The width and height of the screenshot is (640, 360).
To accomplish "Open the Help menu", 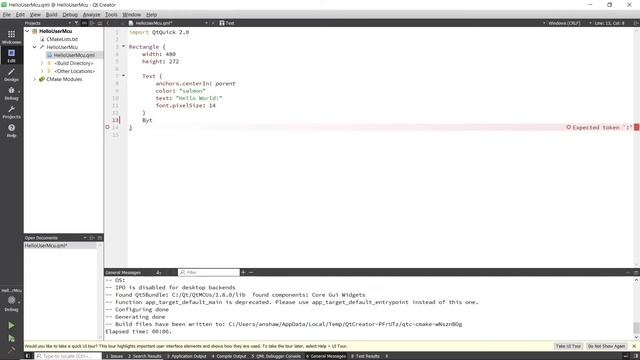I will click(x=151, y=15).
